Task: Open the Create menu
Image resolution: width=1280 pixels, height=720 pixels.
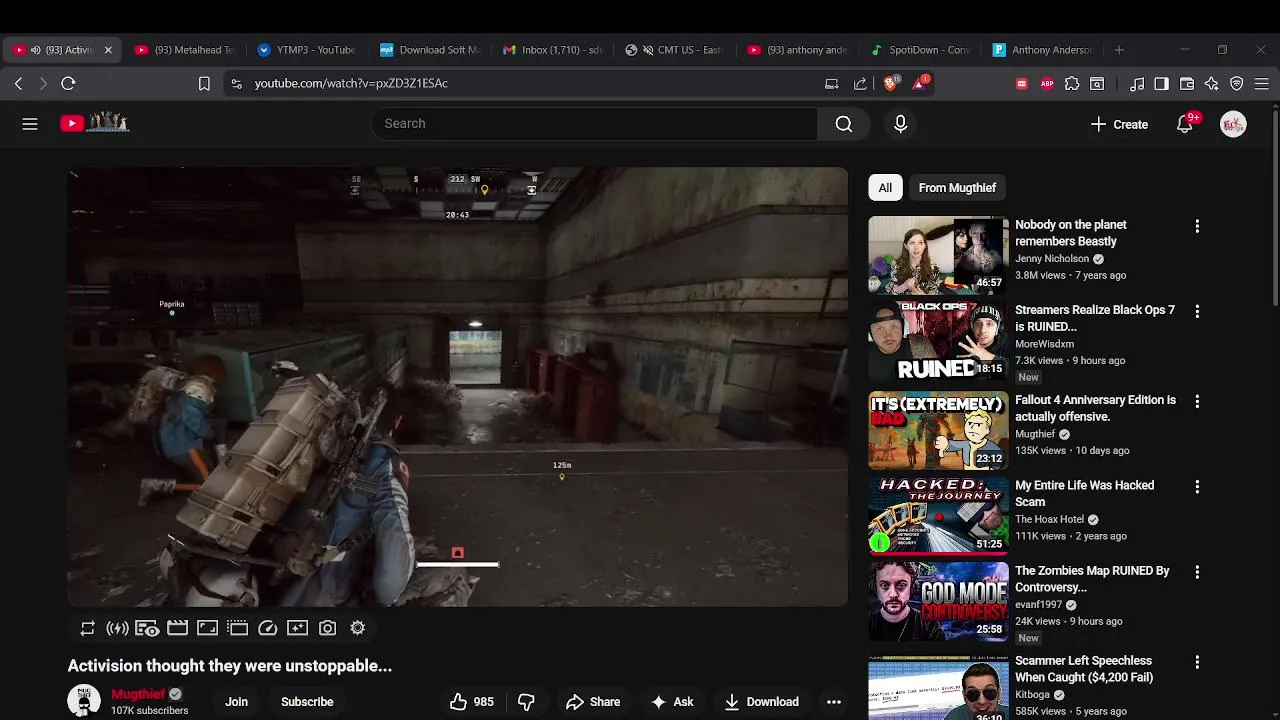Action: [1119, 124]
